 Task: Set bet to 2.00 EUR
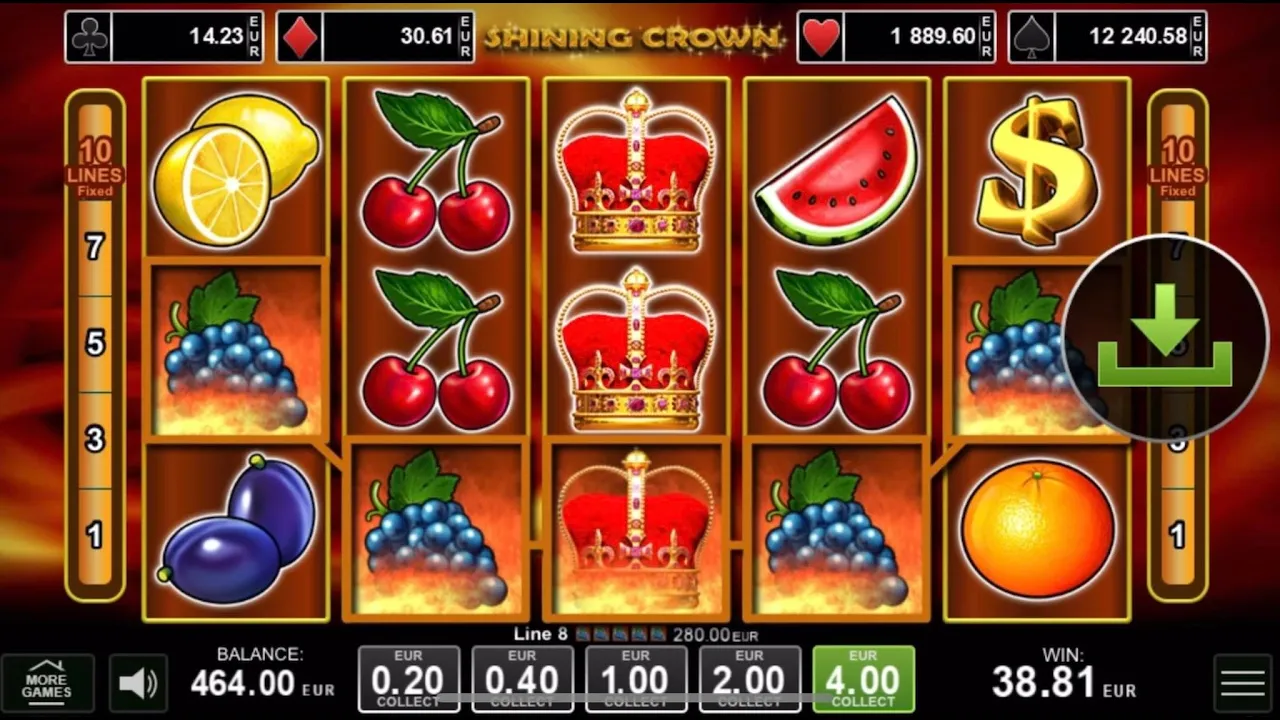[751, 679]
